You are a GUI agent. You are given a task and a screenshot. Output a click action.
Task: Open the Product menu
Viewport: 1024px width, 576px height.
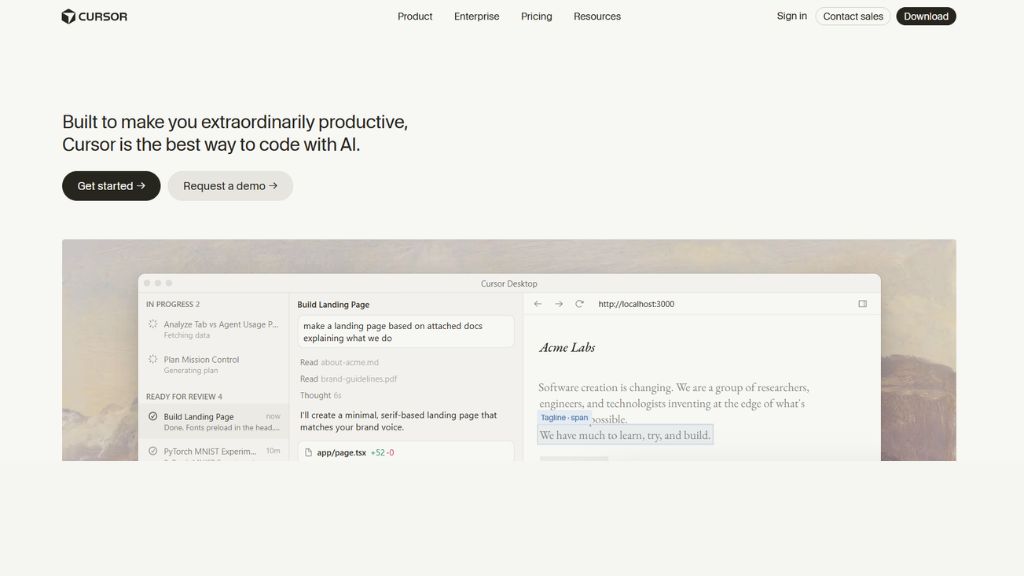[415, 16]
